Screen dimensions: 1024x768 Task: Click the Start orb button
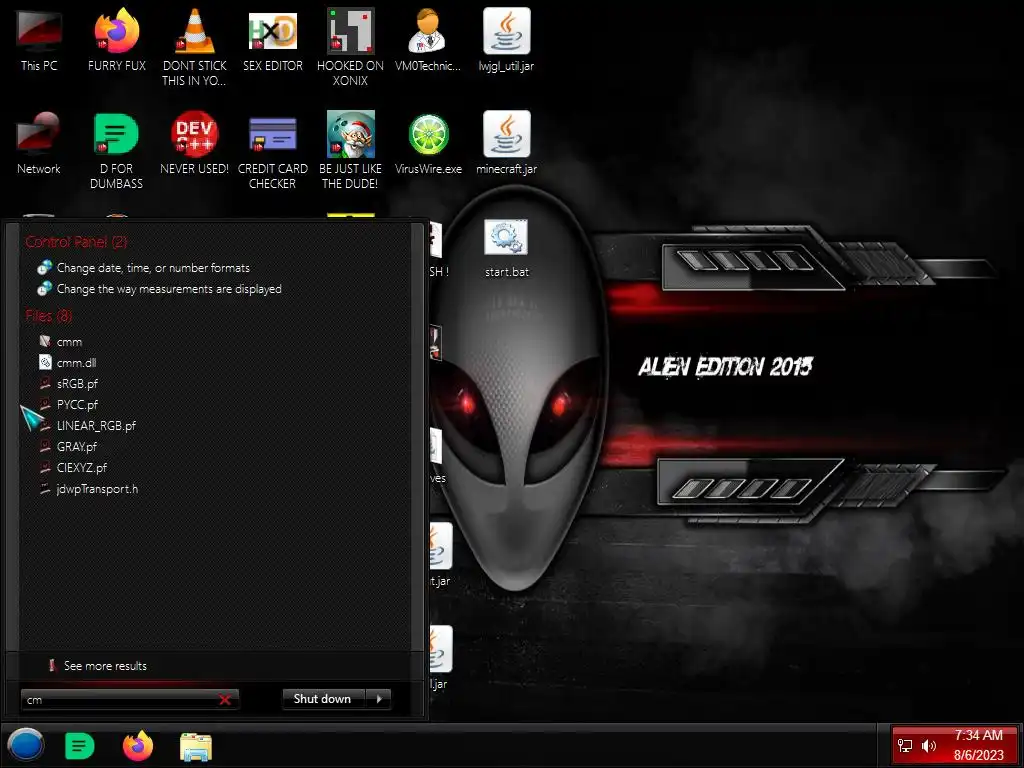[25, 745]
